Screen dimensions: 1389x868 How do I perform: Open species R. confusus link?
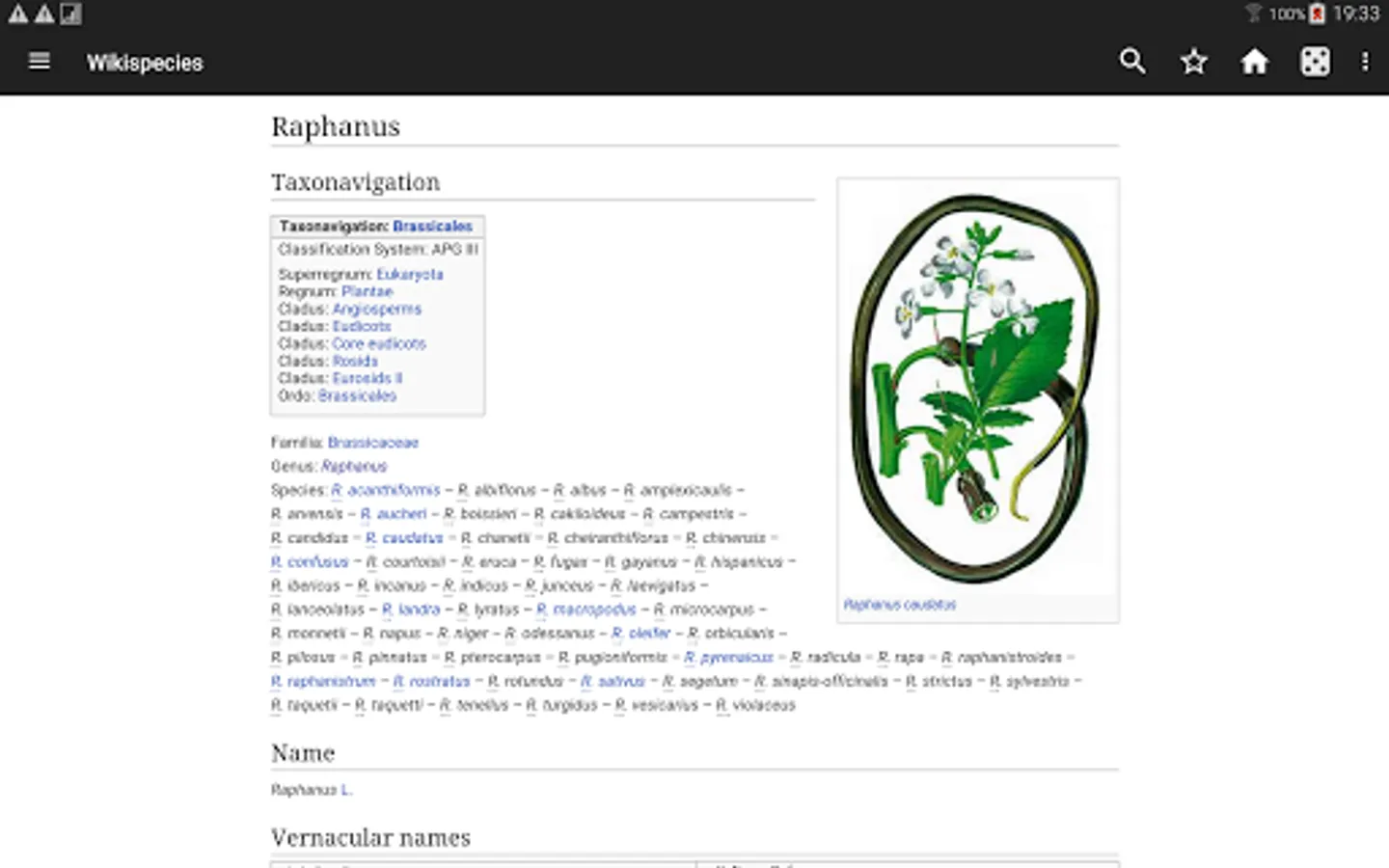[x=310, y=561]
